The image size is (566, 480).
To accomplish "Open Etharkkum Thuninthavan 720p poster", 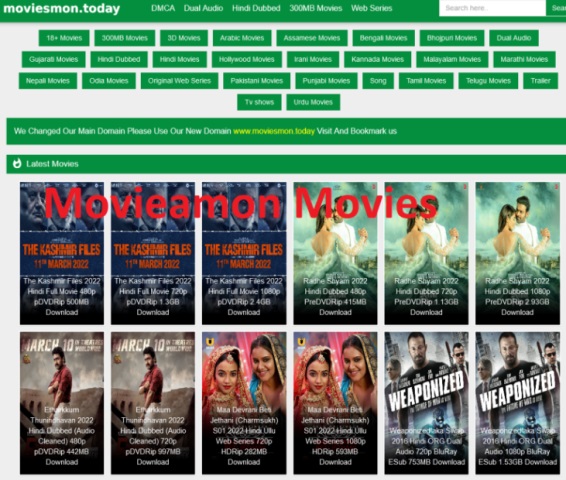I will point(153,403).
